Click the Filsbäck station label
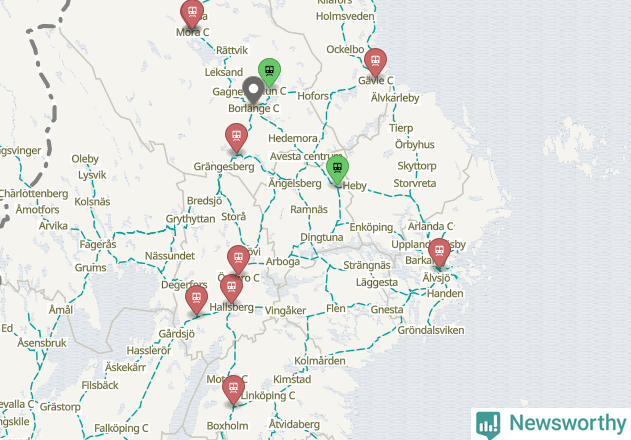The image size is (631, 440). (100, 386)
